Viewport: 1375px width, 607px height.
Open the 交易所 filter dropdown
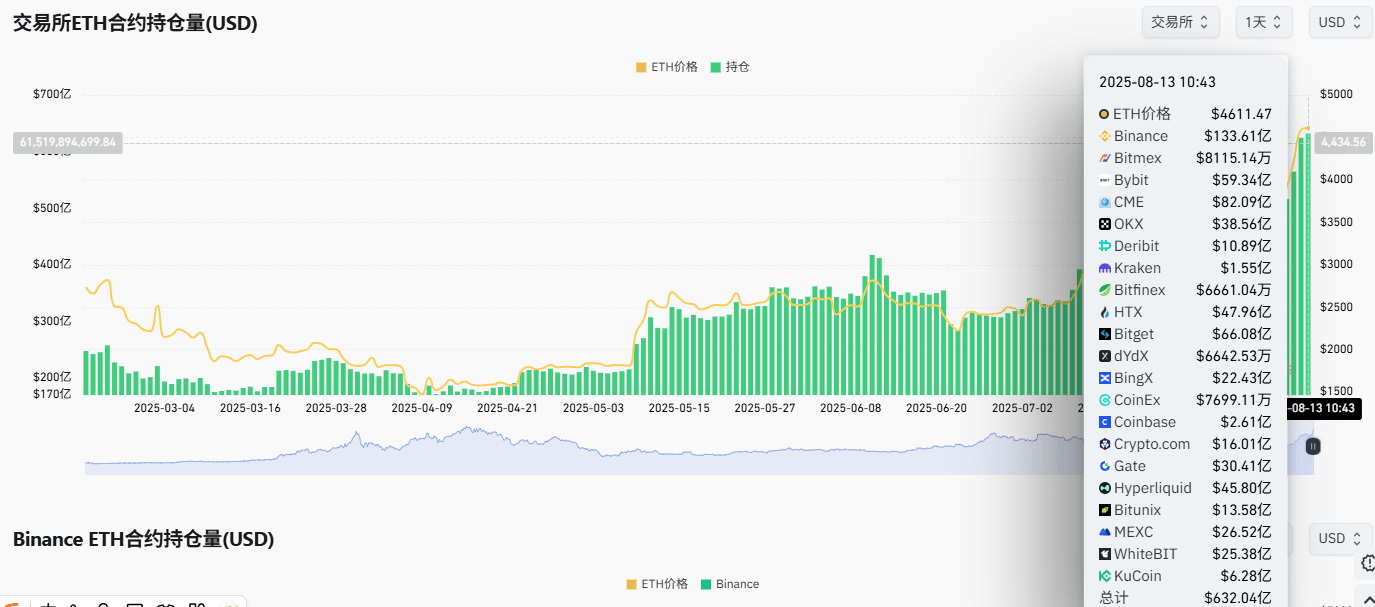pyautogui.click(x=1180, y=21)
